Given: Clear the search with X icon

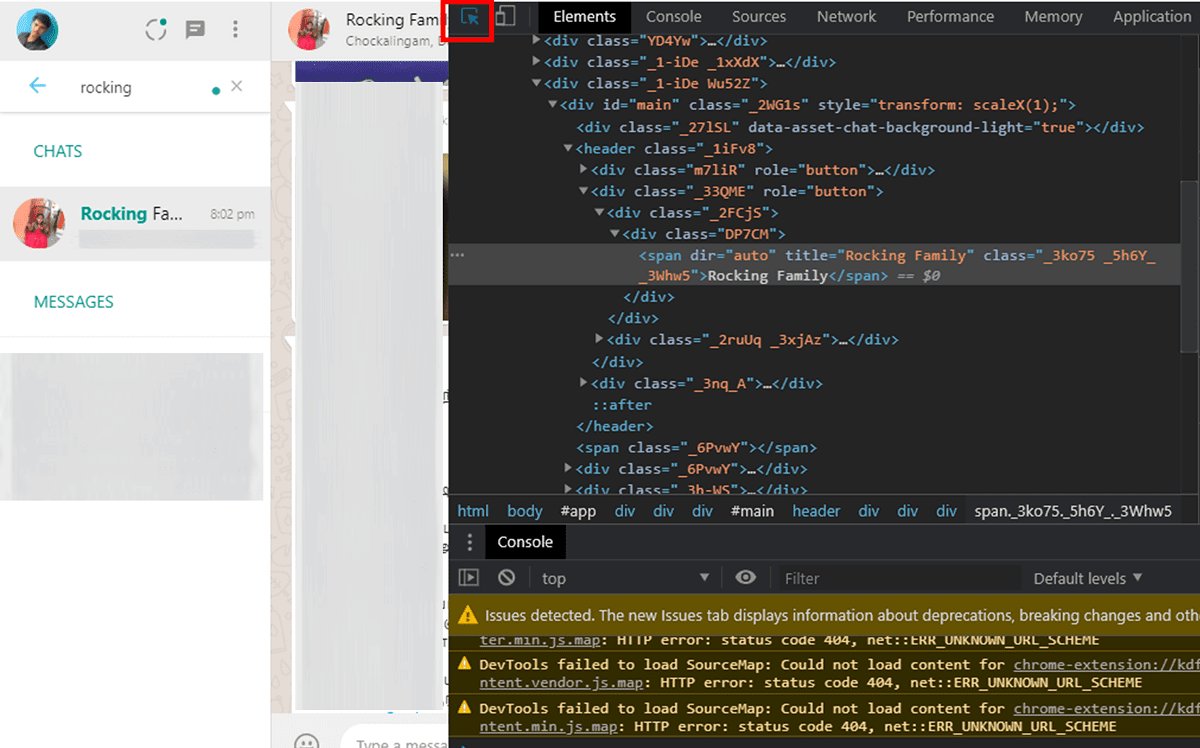Looking at the screenshot, I should 236,86.
